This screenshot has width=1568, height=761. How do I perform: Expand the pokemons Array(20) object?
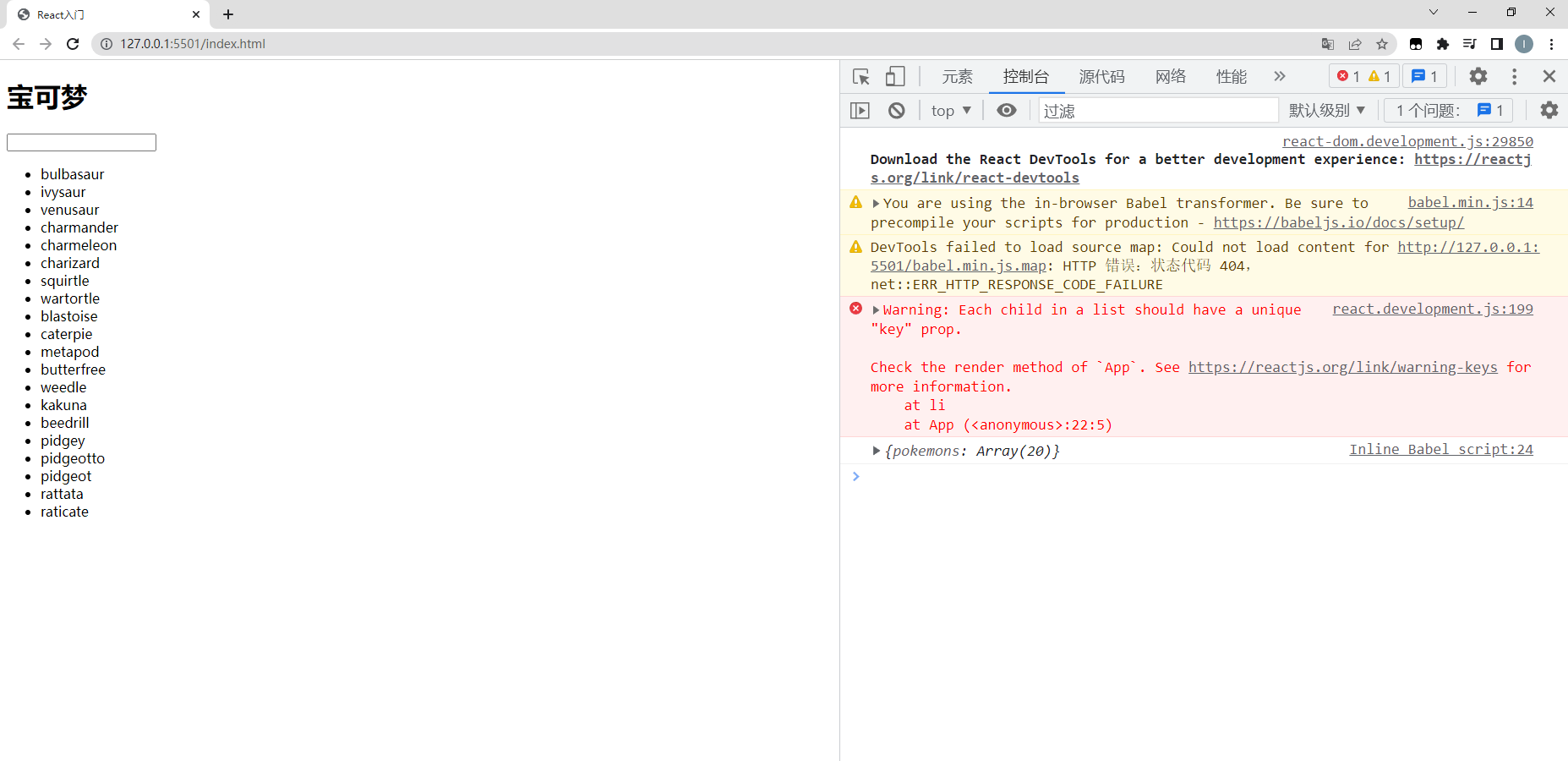(x=877, y=451)
